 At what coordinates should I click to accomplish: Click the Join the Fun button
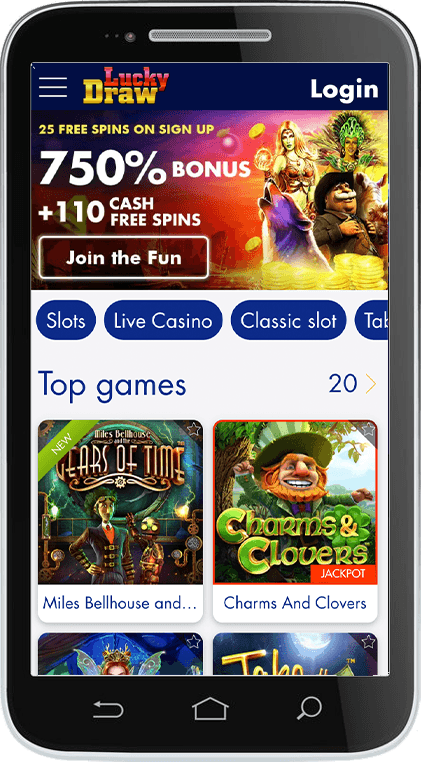[123, 258]
